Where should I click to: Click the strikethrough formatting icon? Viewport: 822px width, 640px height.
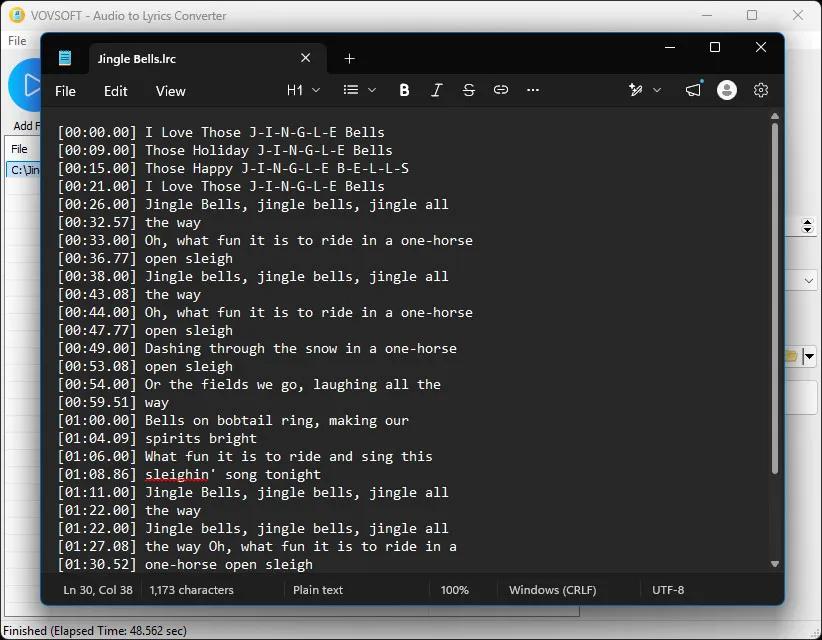[x=469, y=90]
